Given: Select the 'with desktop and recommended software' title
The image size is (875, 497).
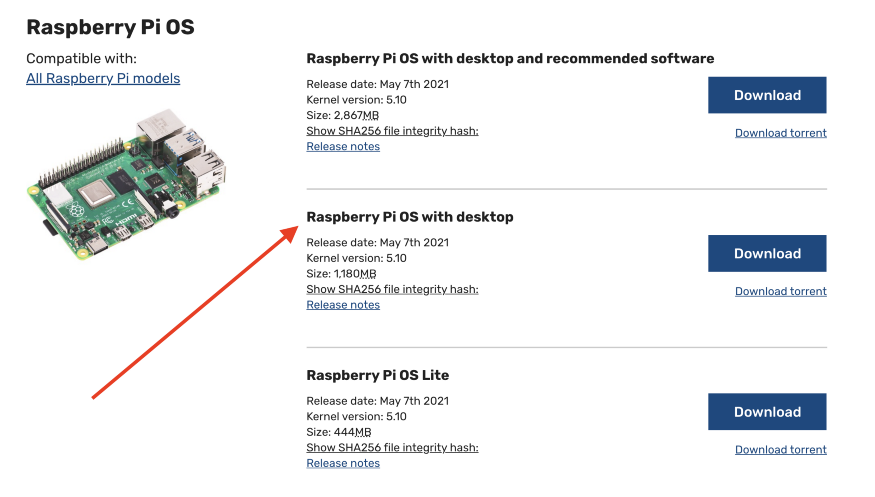Looking at the screenshot, I should coord(510,58).
